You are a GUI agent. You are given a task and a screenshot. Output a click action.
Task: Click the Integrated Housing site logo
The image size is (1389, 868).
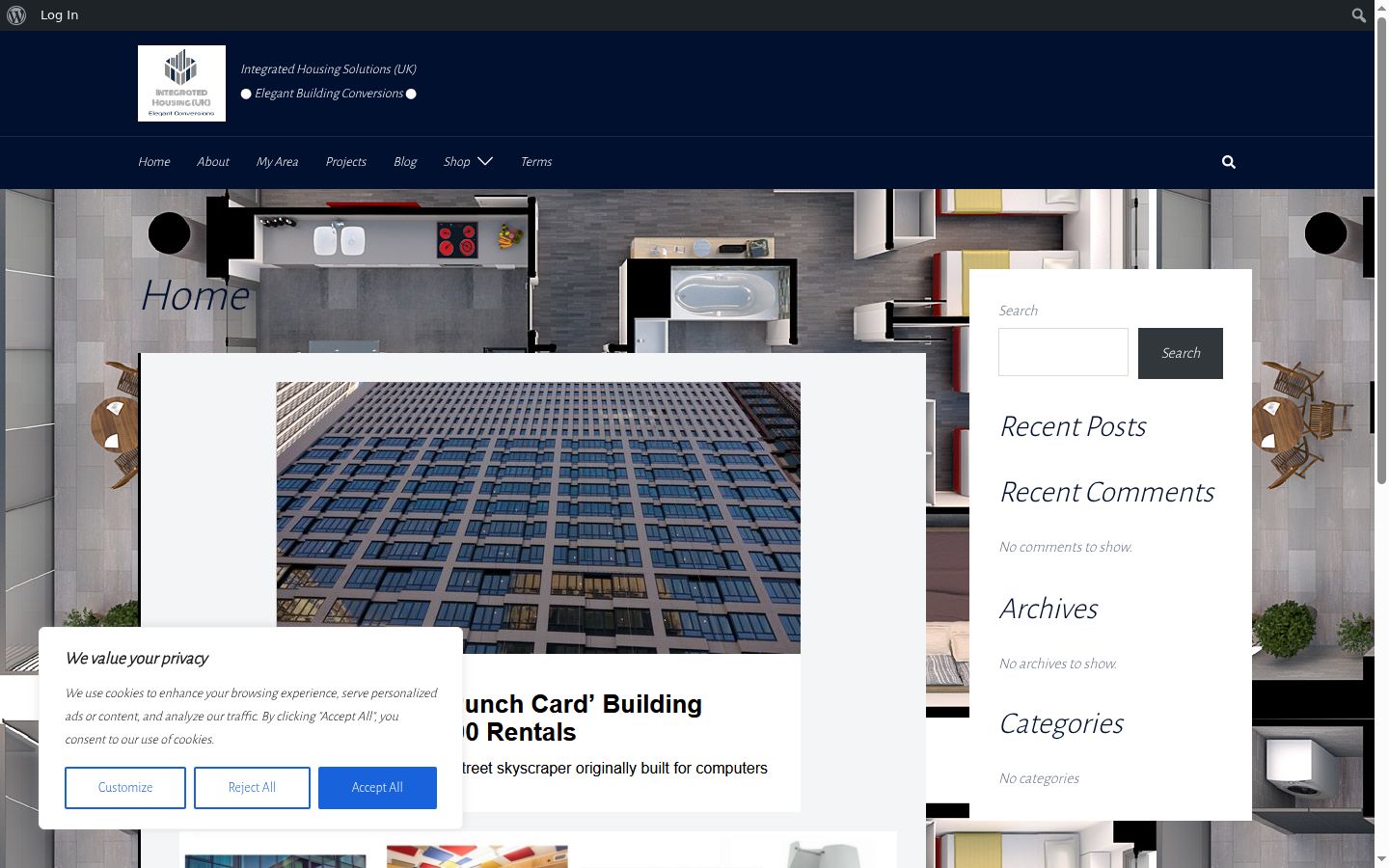pyautogui.click(x=181, y=83)
